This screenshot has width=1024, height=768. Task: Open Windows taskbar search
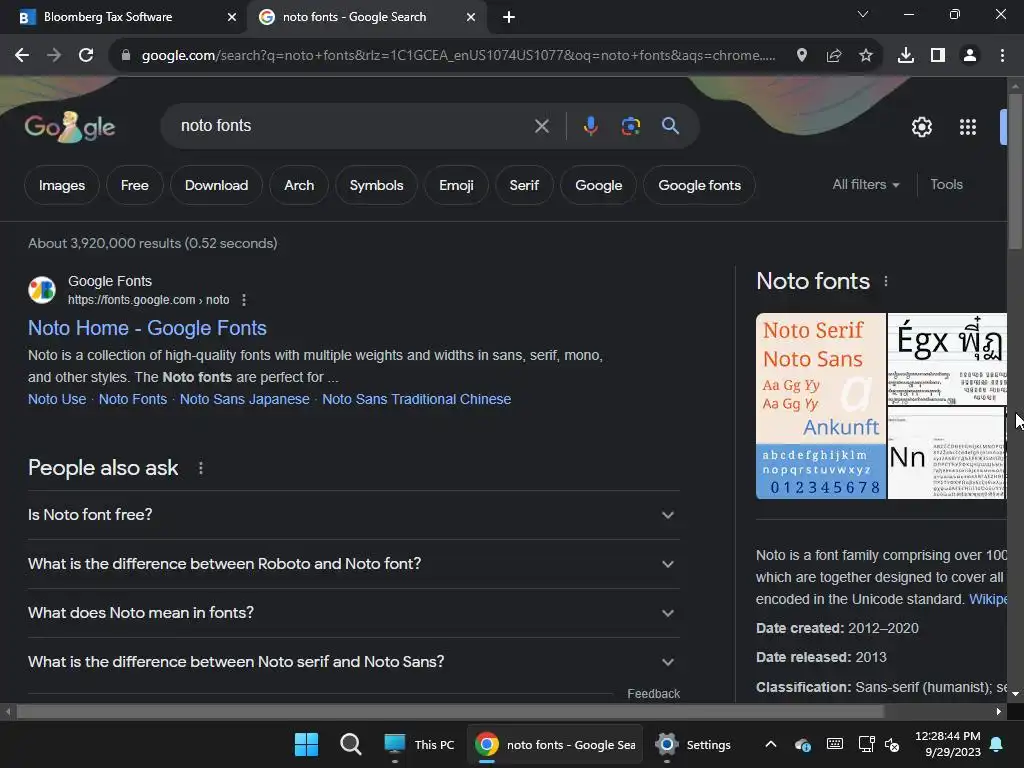pyautogui.click(x=351, y=744)
